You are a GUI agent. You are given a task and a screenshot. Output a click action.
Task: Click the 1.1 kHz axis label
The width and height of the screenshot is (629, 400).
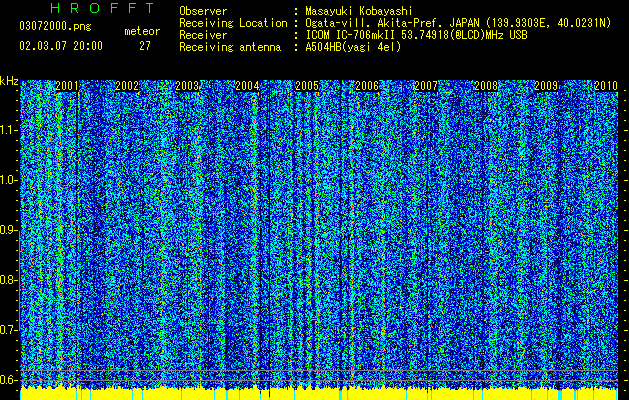click(8, 130)
